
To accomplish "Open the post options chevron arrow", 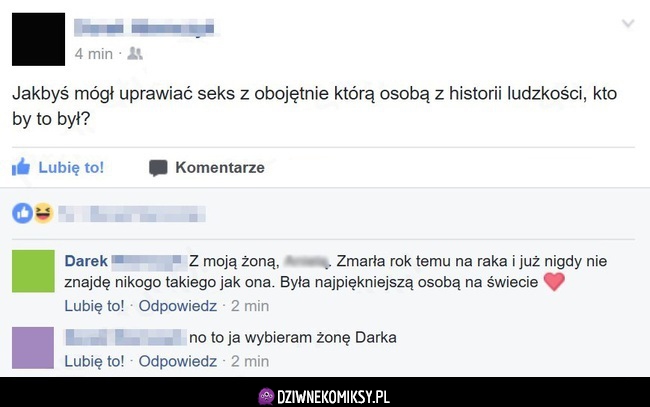I will 628,24.
